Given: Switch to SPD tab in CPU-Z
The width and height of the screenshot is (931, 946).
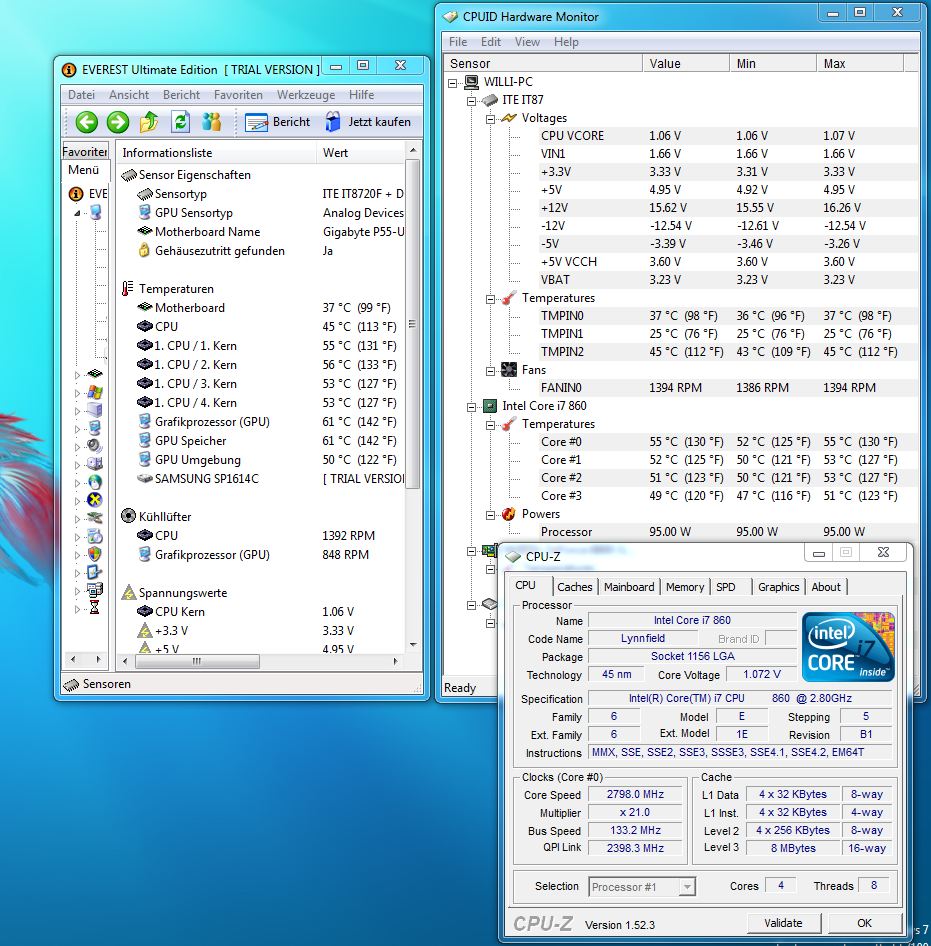Looking at the screenshot, I should (x=725, y=587).
